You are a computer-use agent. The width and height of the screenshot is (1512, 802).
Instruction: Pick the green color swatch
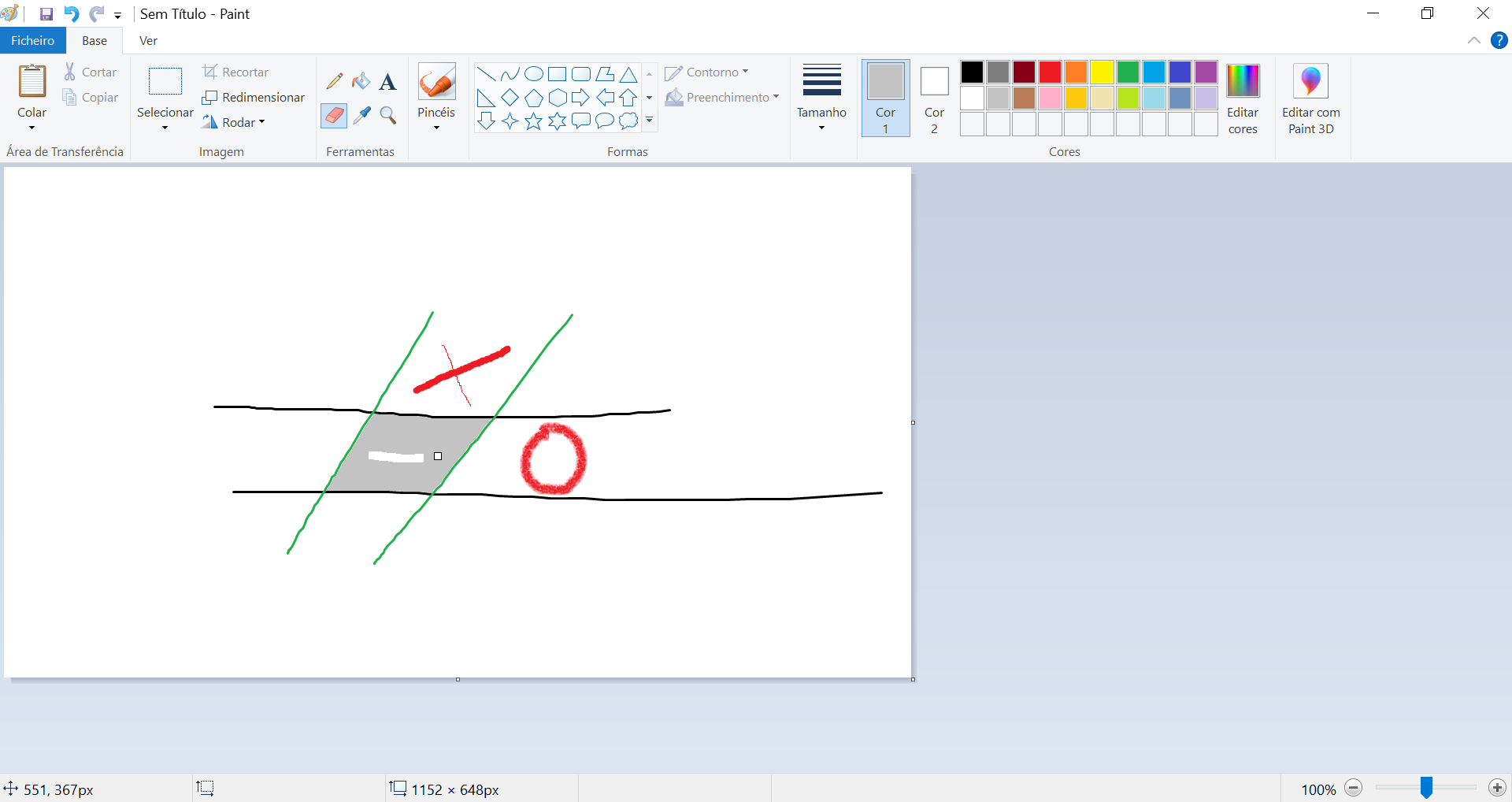click(1128, 72)
